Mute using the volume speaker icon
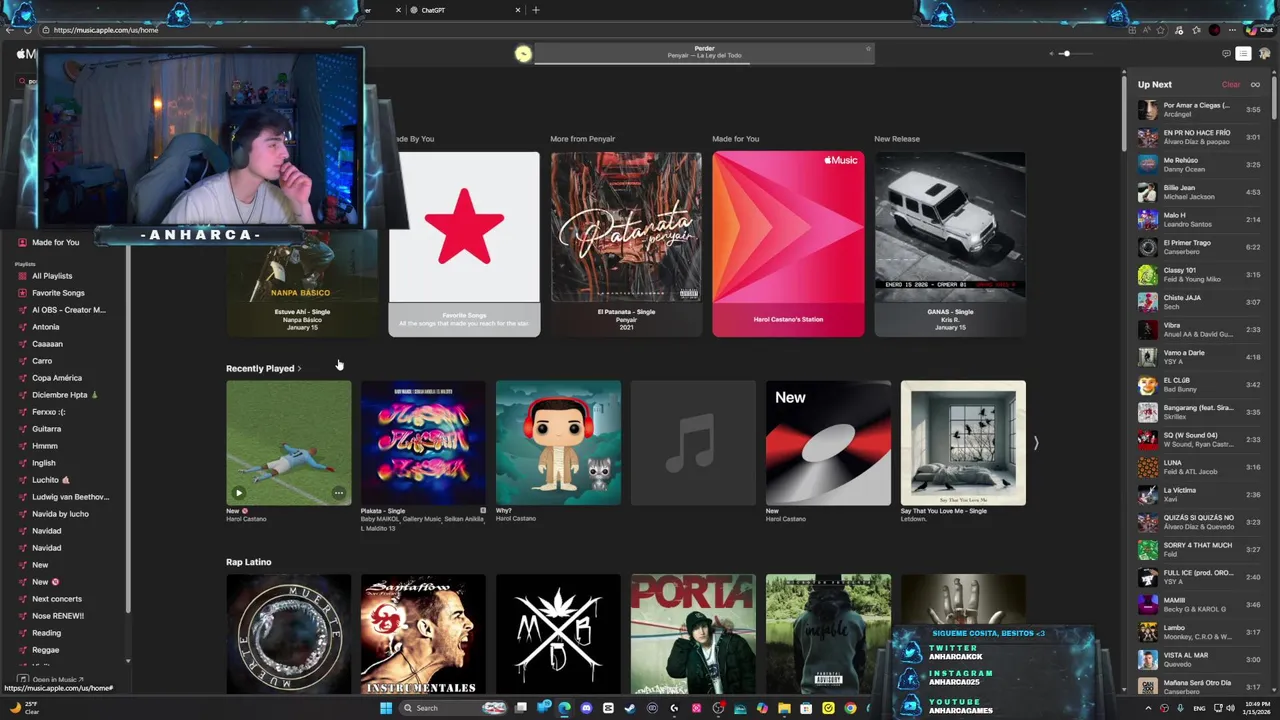 point(1051,54)
